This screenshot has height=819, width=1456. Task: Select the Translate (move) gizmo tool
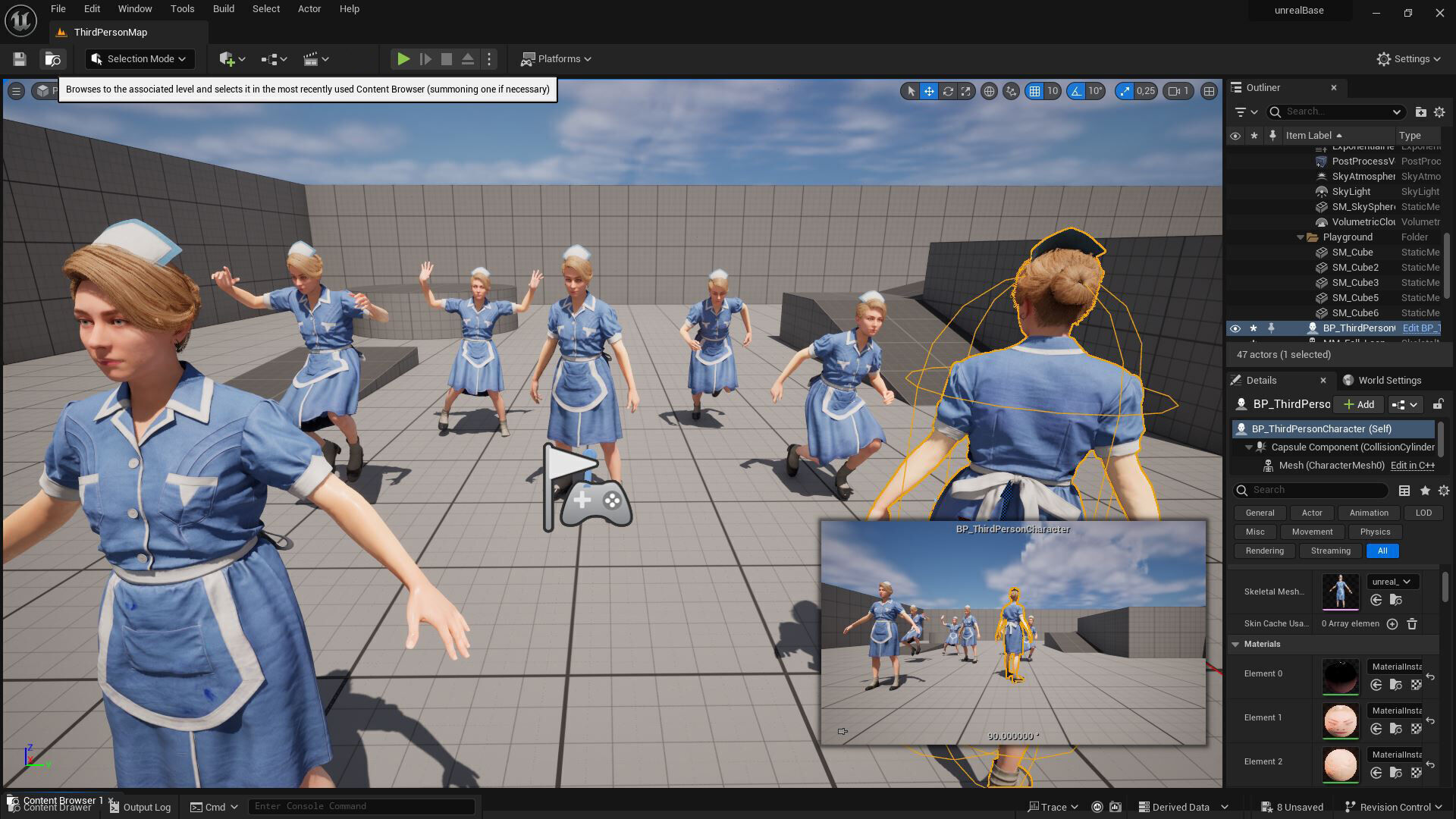click(929, 91)
